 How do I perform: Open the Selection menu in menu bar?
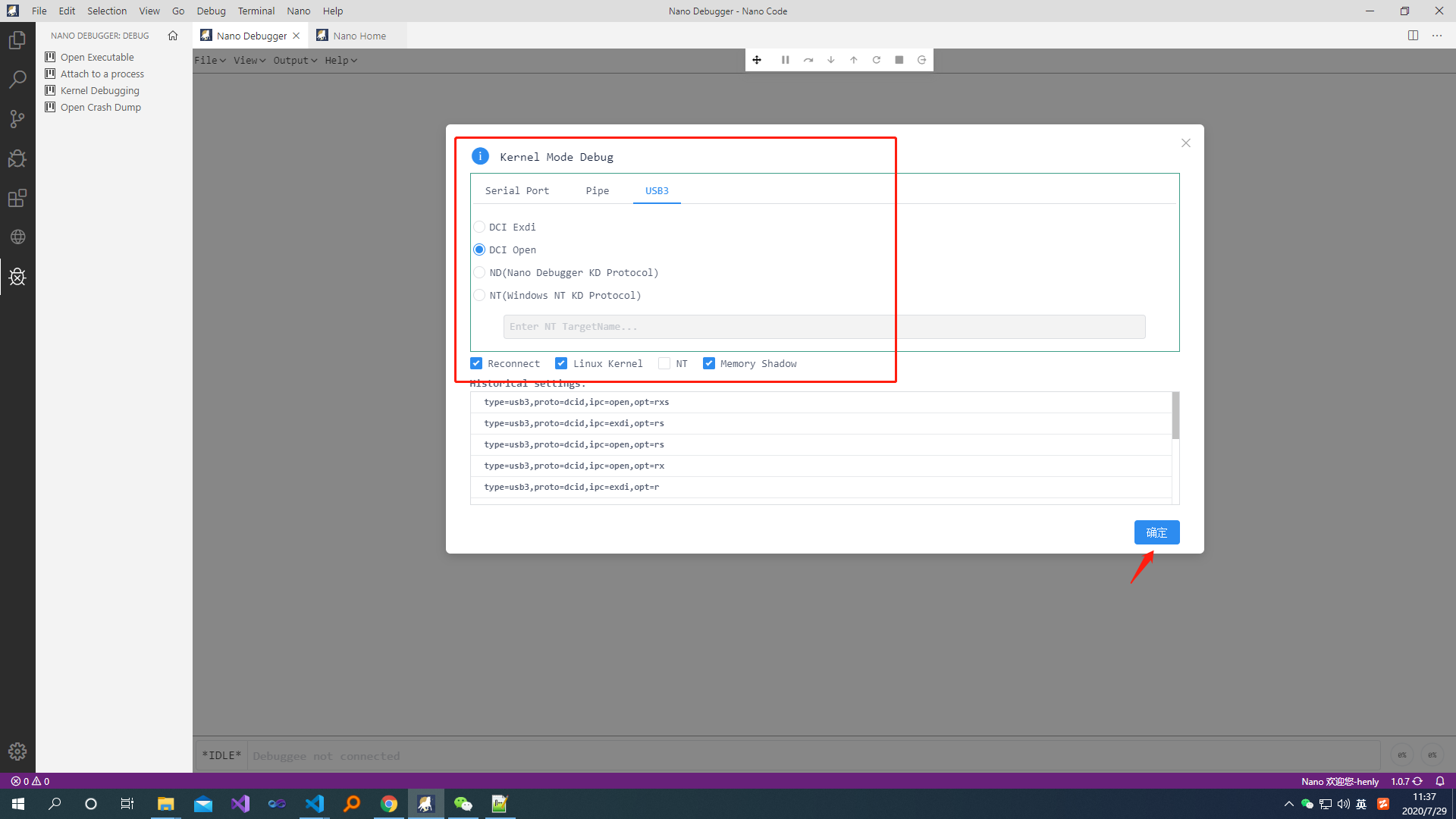107,11
